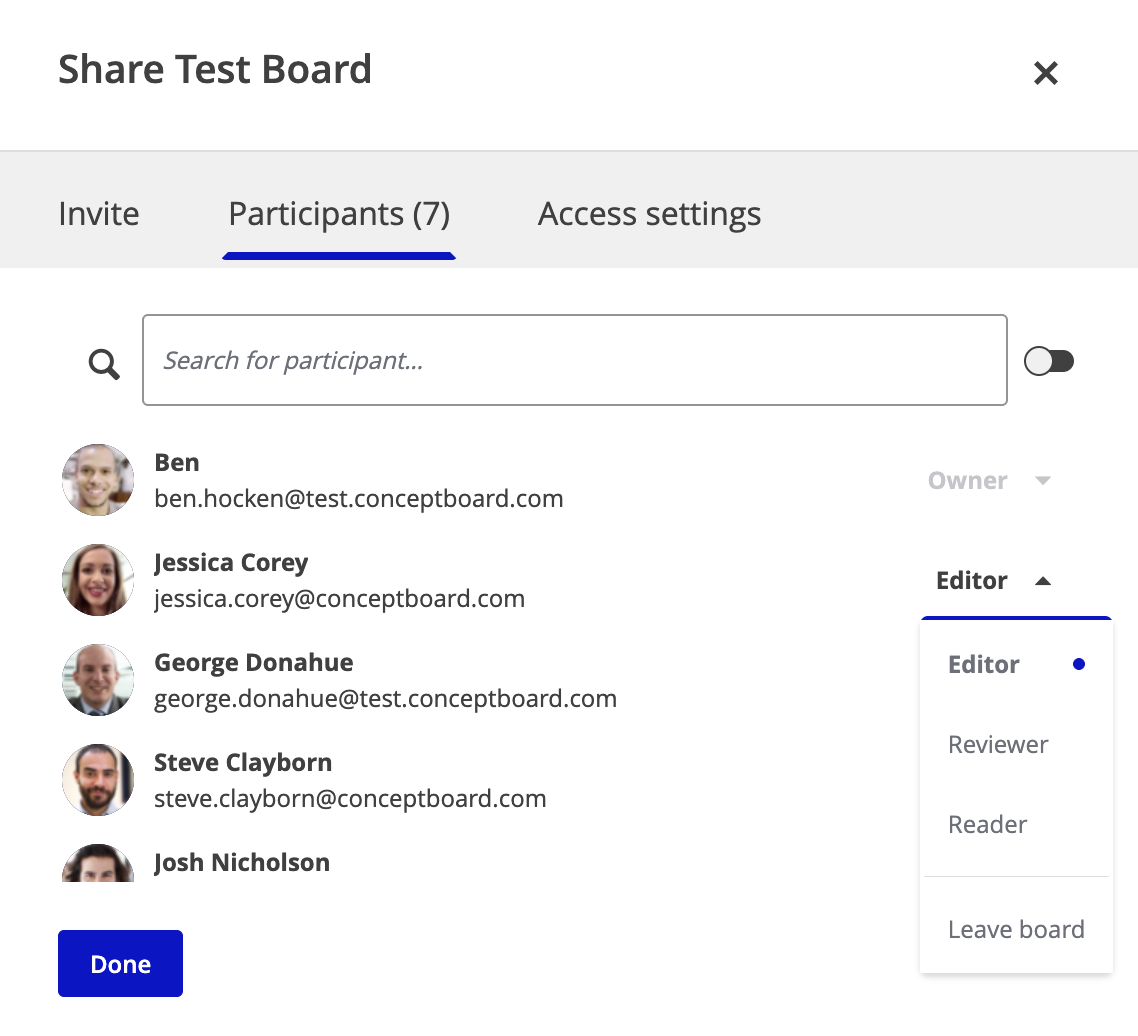Set role to Reader in dropdown
1138x1036 pixels.
click(988, 825)
